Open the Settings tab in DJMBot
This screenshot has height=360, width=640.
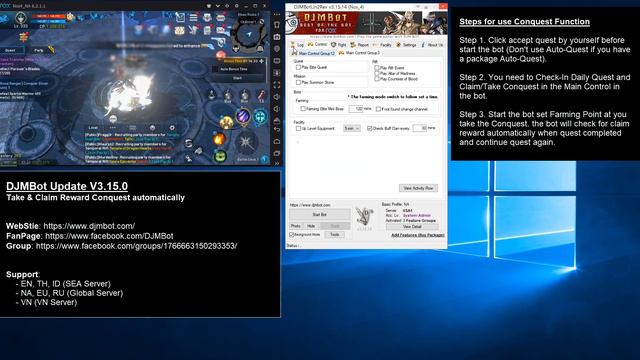(406, 45)
